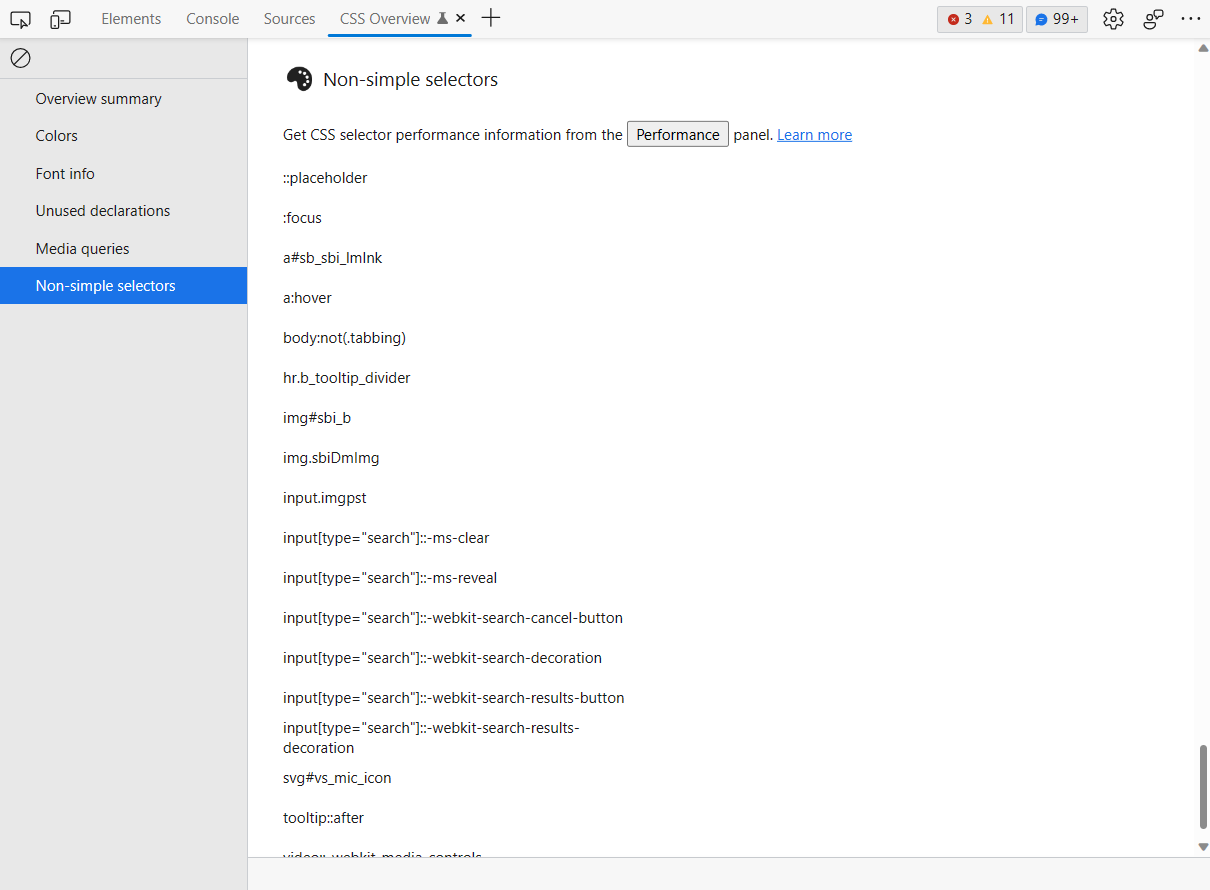Click the warning triangle on CSS Overview tab
Image resolution: width=1210 pixels, height=890 pixels.
tap(443, 17)
